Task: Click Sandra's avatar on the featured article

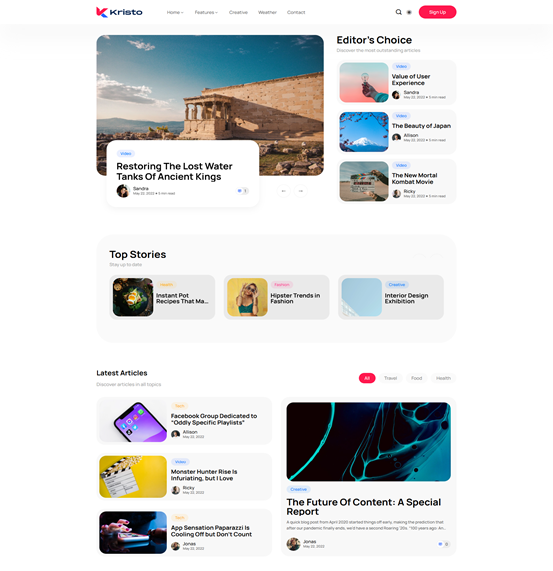Action: [123, 191]
